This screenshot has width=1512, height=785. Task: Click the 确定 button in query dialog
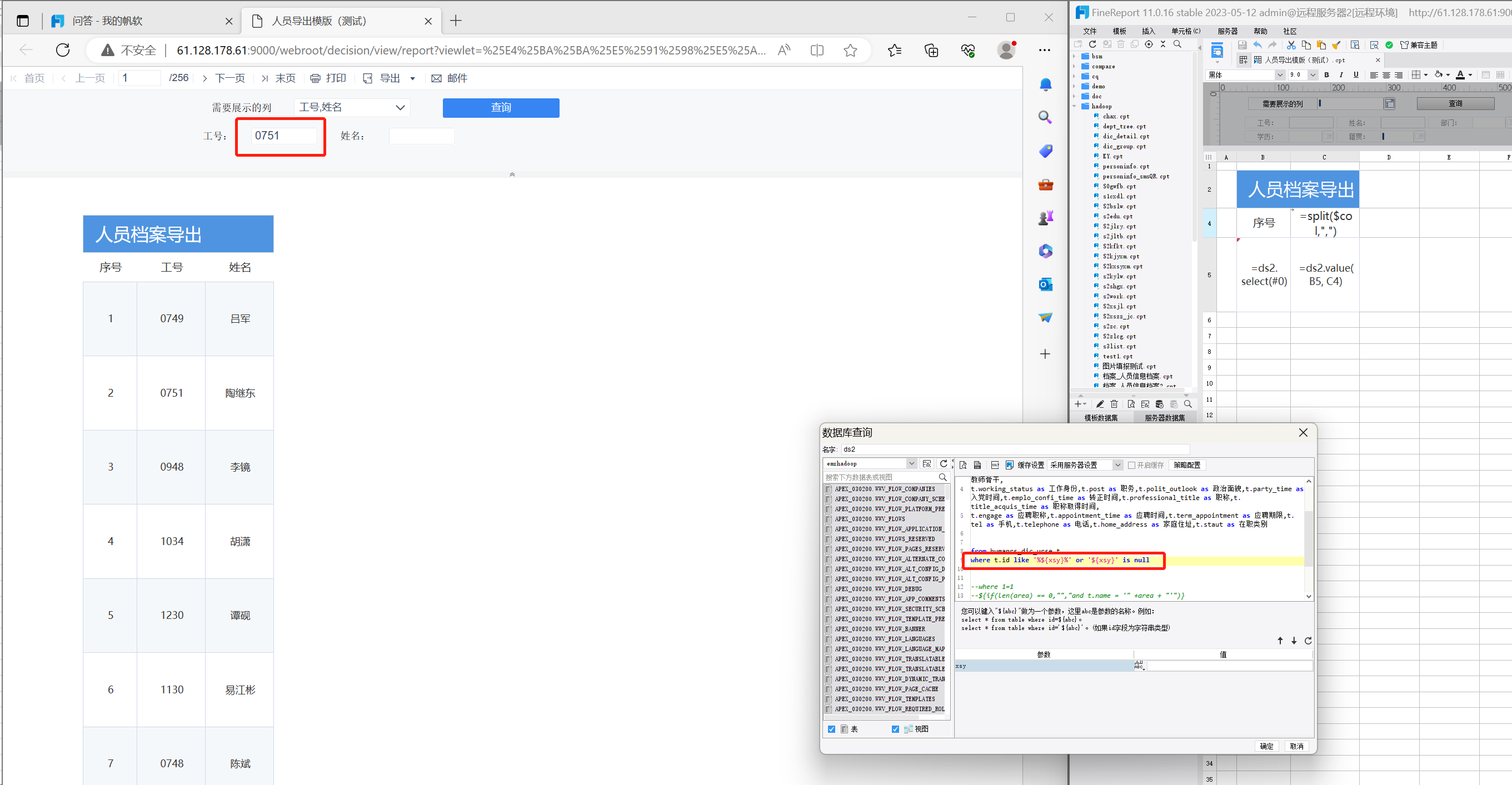coord(1266,746)
